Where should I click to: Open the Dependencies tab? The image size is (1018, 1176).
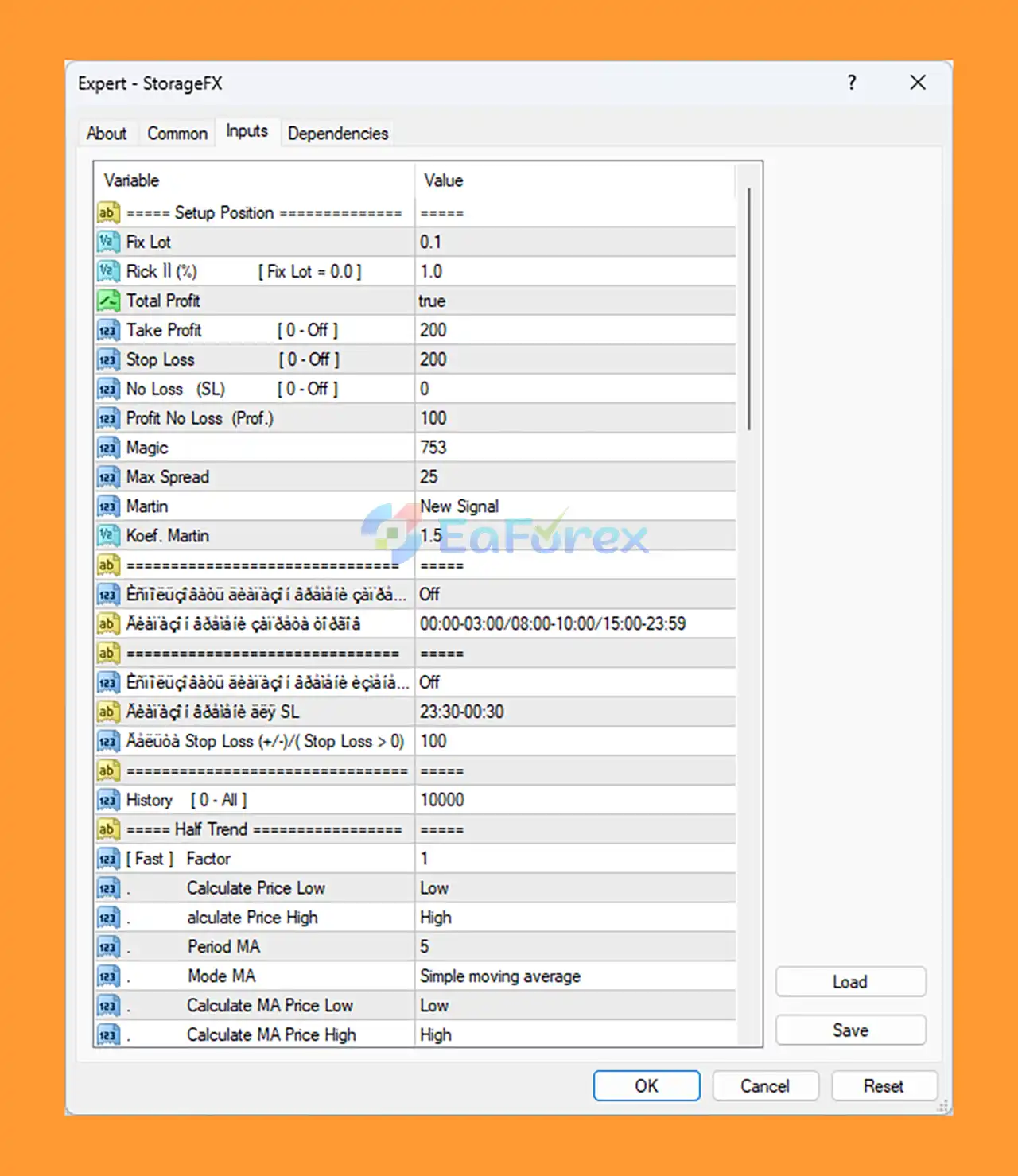tap(338, 134)
